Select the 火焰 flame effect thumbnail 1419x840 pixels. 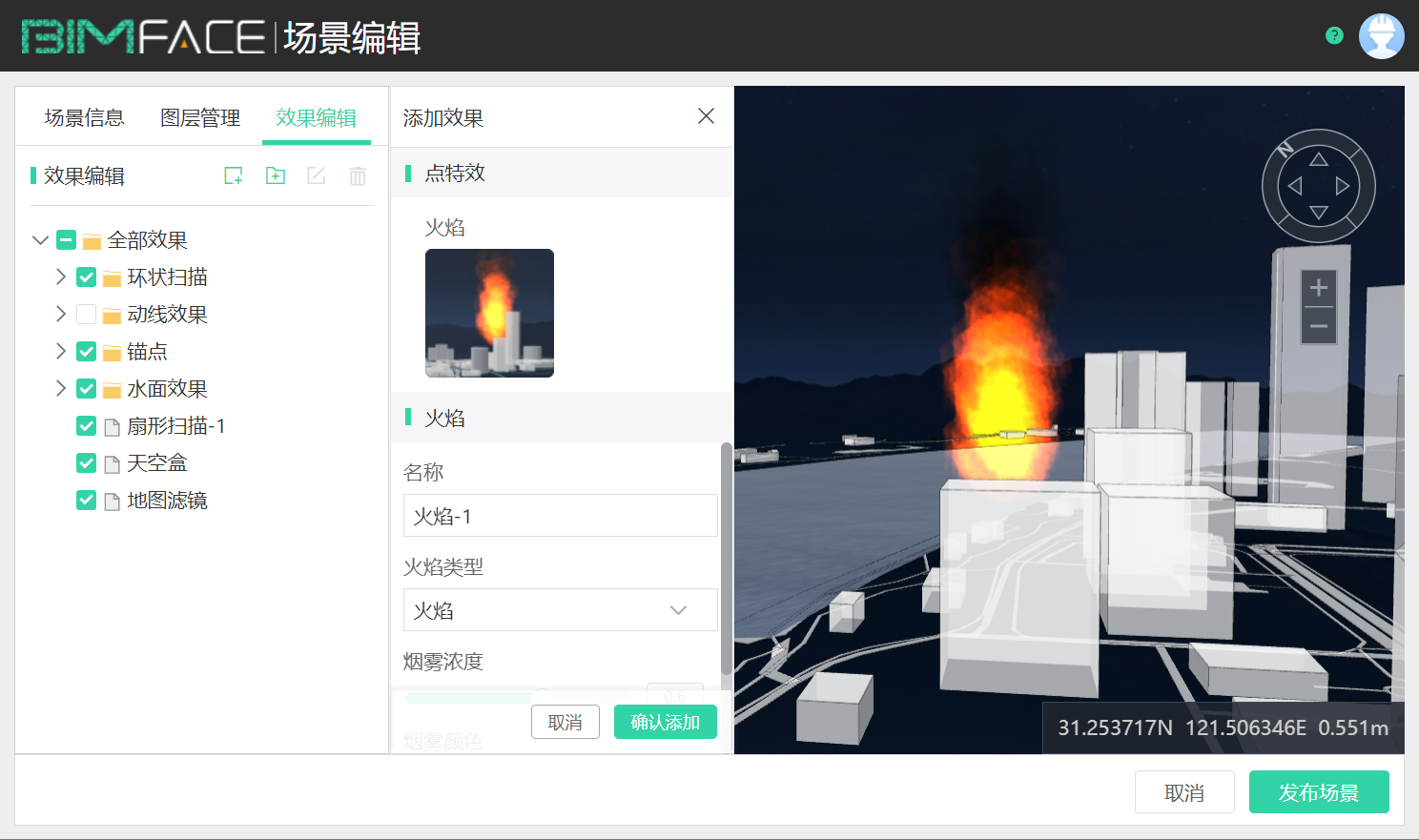[x=489, y=313]
